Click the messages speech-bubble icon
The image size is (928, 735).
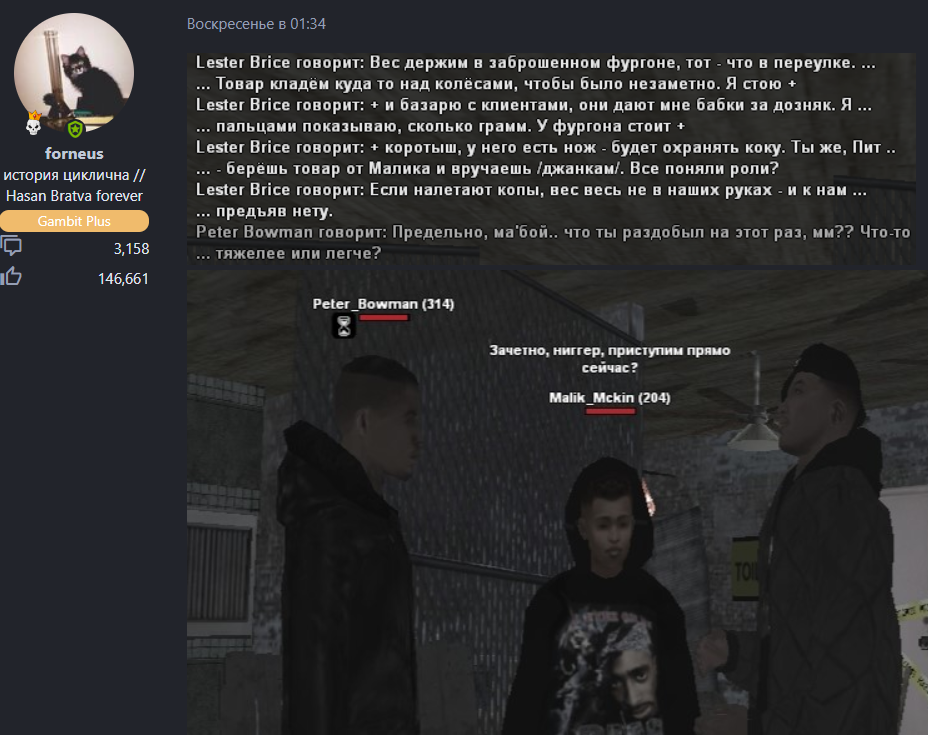11,246
